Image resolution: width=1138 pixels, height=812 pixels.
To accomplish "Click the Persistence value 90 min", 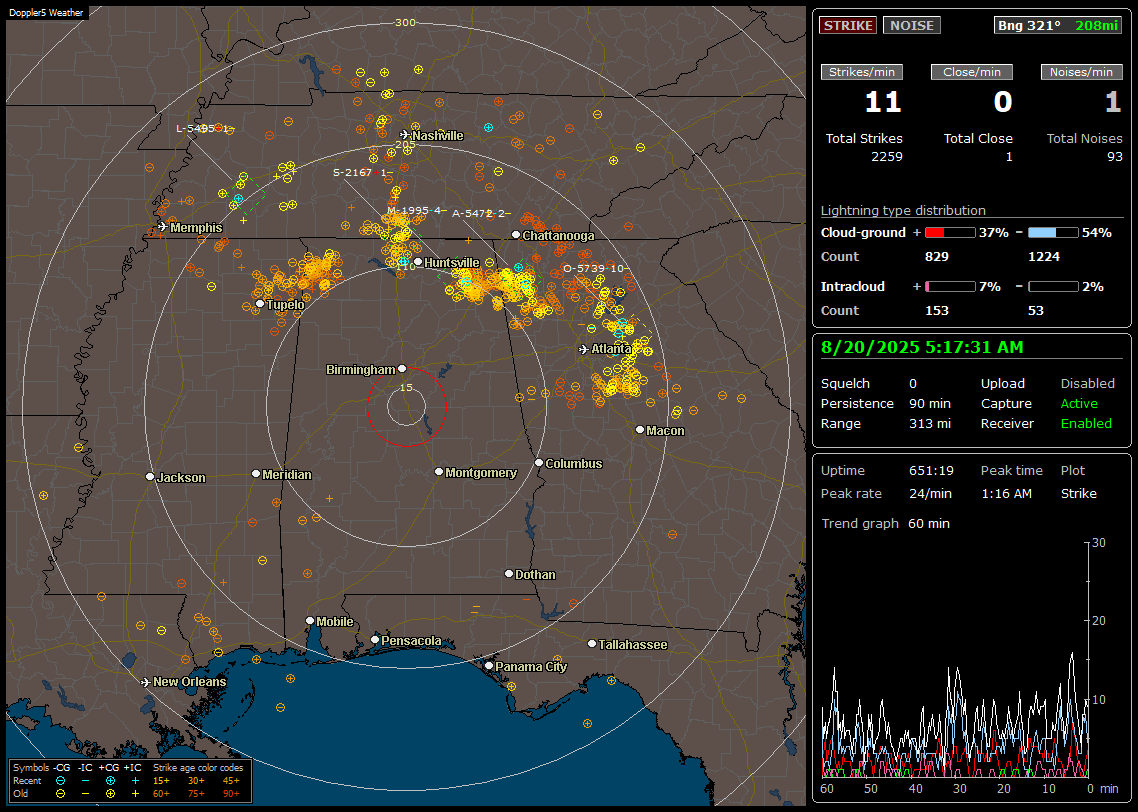I will 930,403.
